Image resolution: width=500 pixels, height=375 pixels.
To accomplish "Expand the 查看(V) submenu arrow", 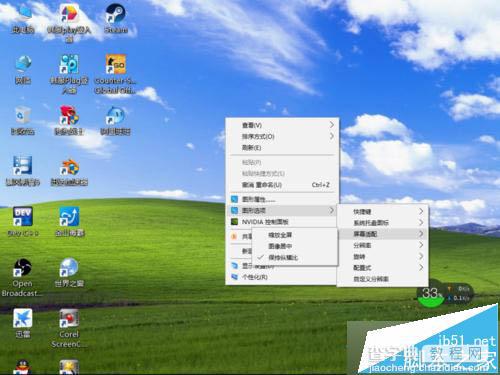I will point(331,125).
